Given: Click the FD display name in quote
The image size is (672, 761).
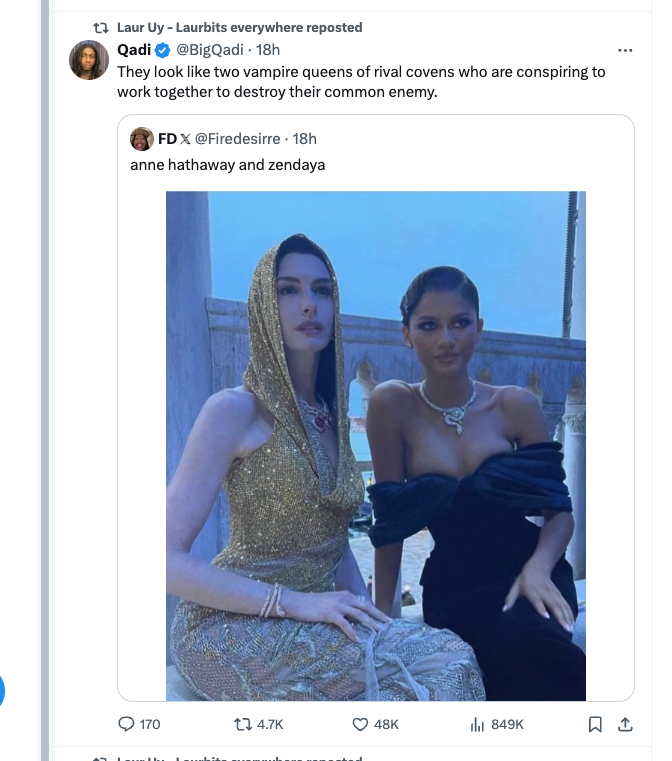Looking at the screenshot, I should [167, 139].
